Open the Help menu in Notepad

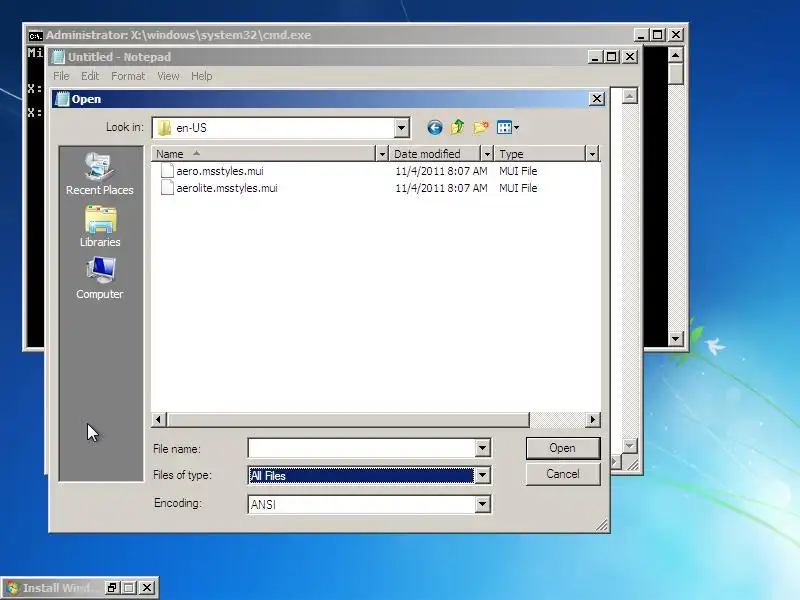click(x=202, y=76)
